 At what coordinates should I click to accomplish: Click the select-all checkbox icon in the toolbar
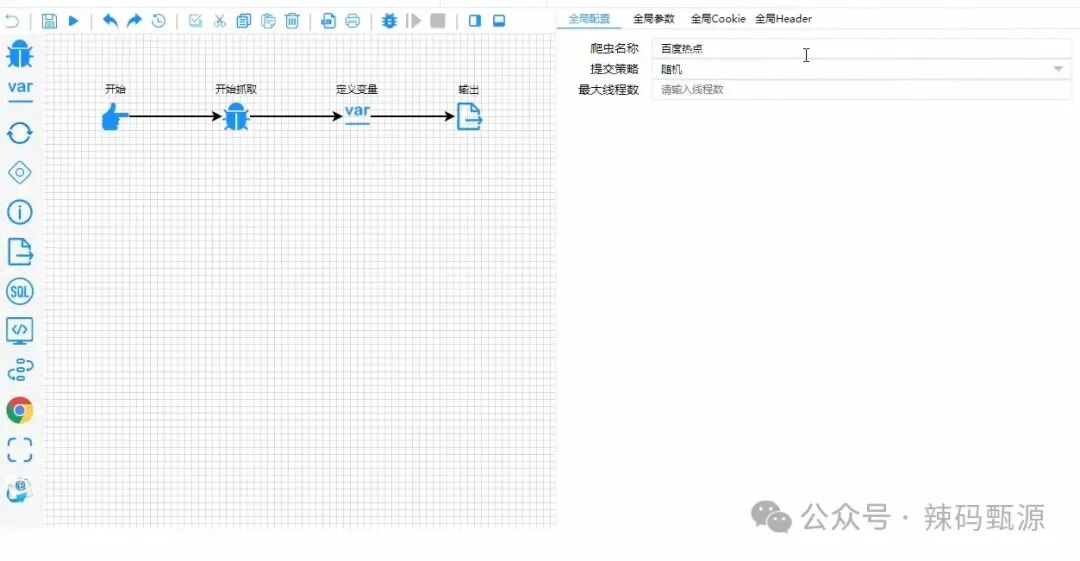[x=196, y=21]
